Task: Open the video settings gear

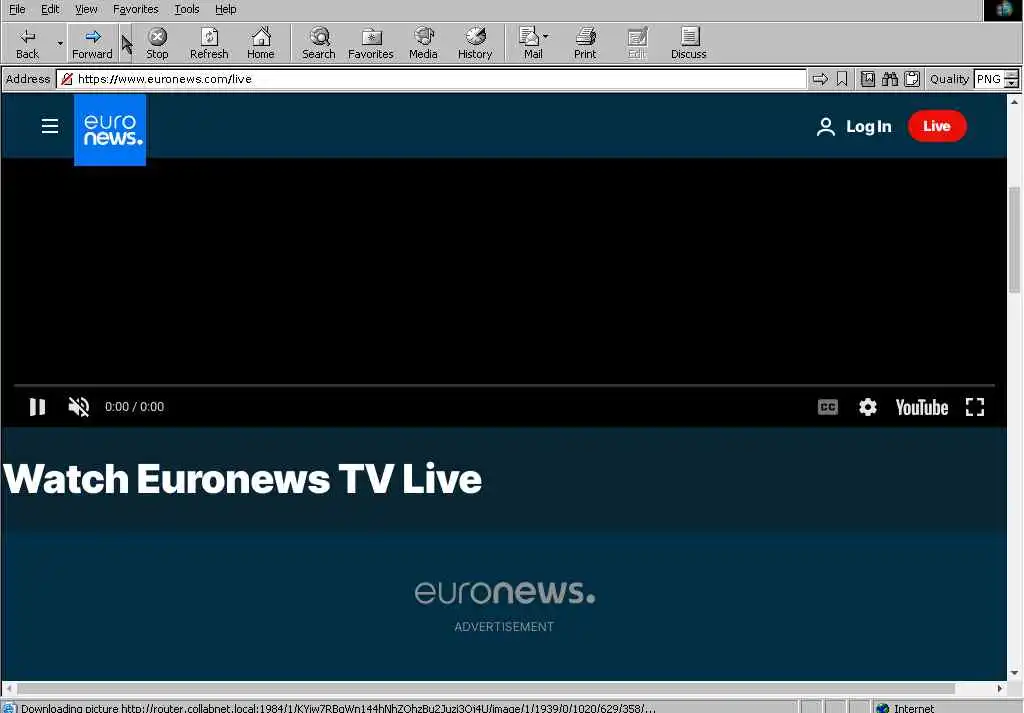Action: point(867,407)
